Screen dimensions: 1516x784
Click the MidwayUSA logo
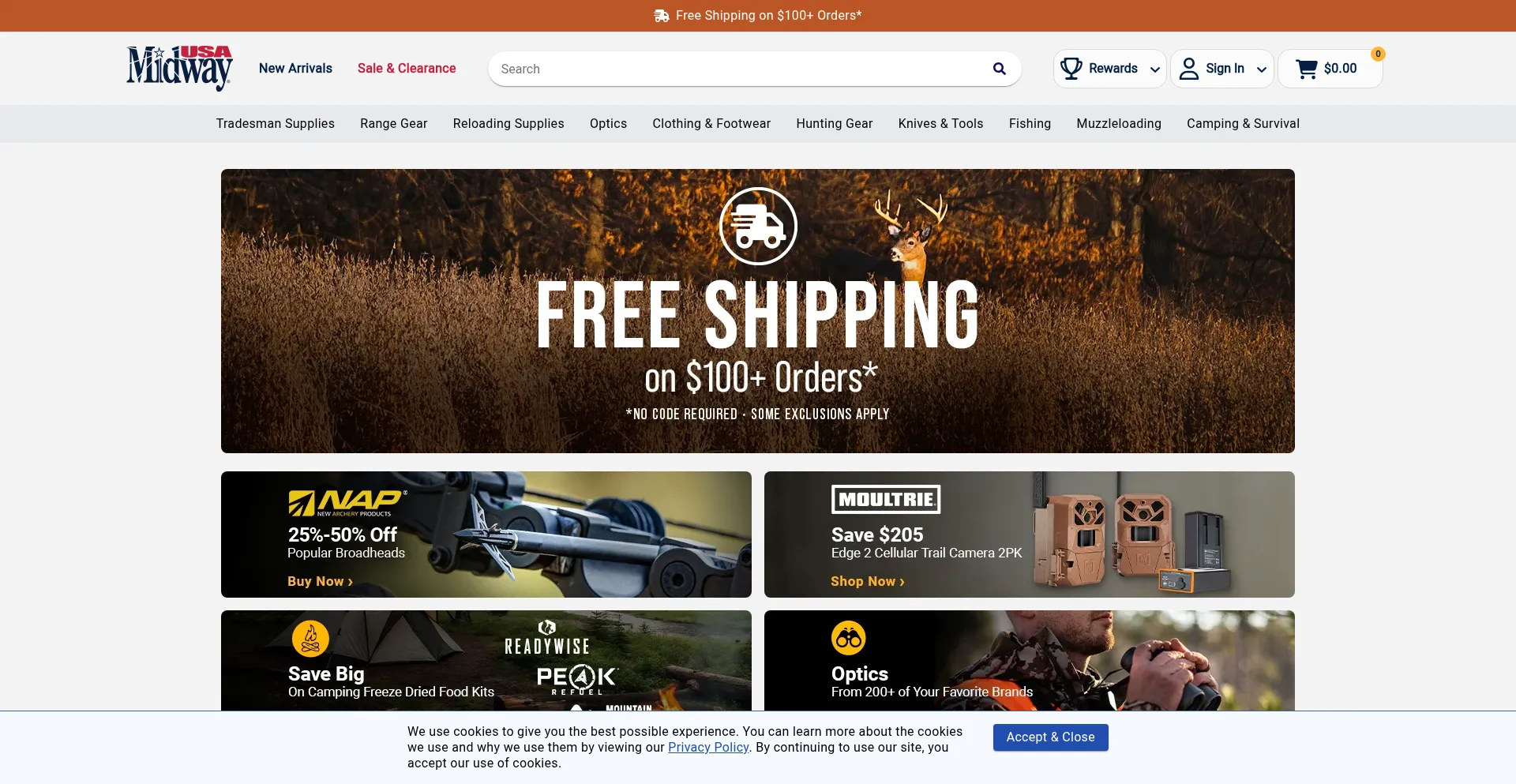click(x=179, y=68)
